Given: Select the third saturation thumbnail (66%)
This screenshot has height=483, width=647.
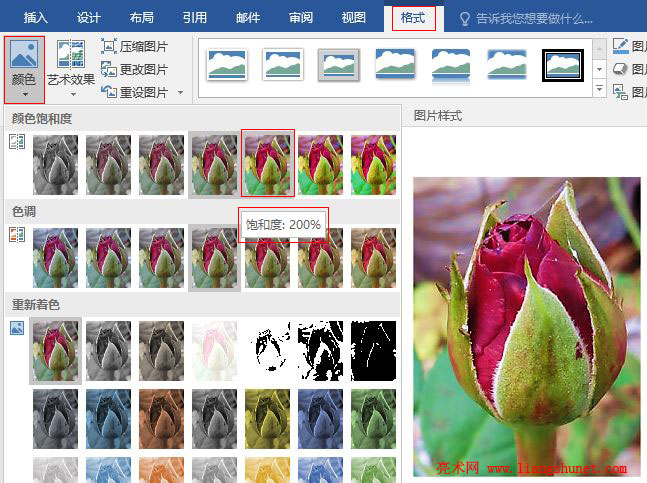Looking at the screenshot, I should [x=161, y=165].
